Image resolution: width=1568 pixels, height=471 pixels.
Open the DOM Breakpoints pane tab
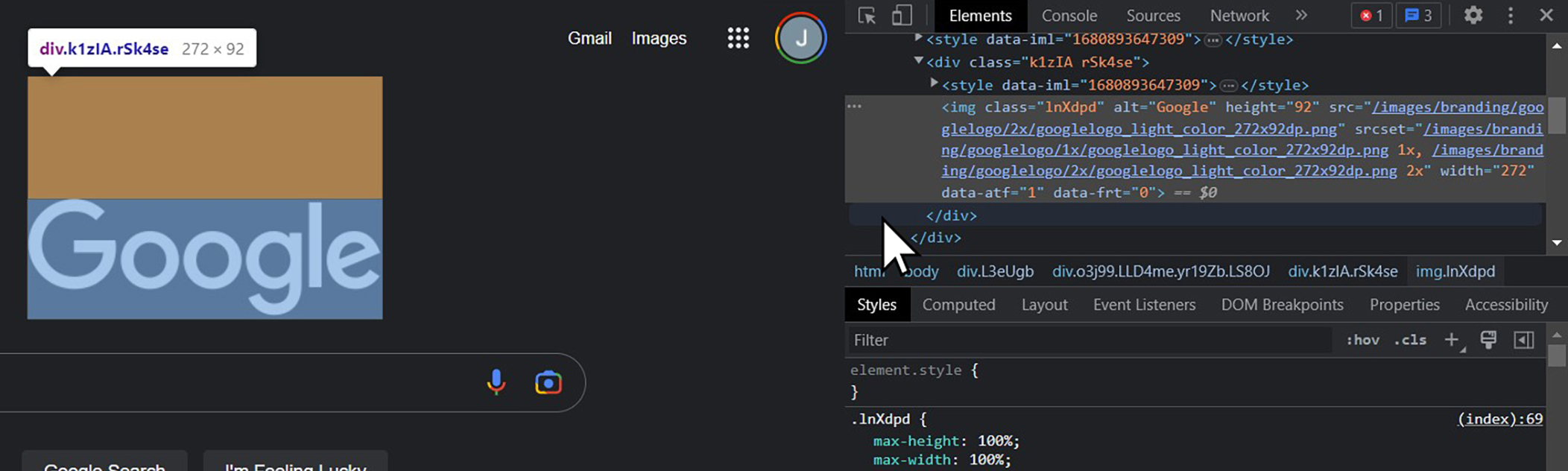tap(1282, 305)
